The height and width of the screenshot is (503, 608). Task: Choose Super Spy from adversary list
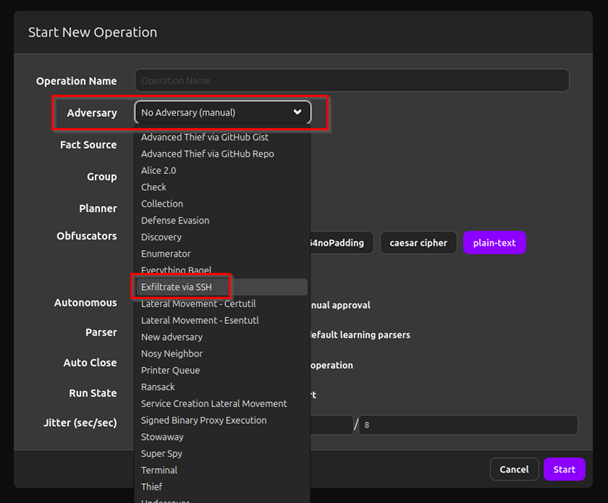click(x=222, y=454)
